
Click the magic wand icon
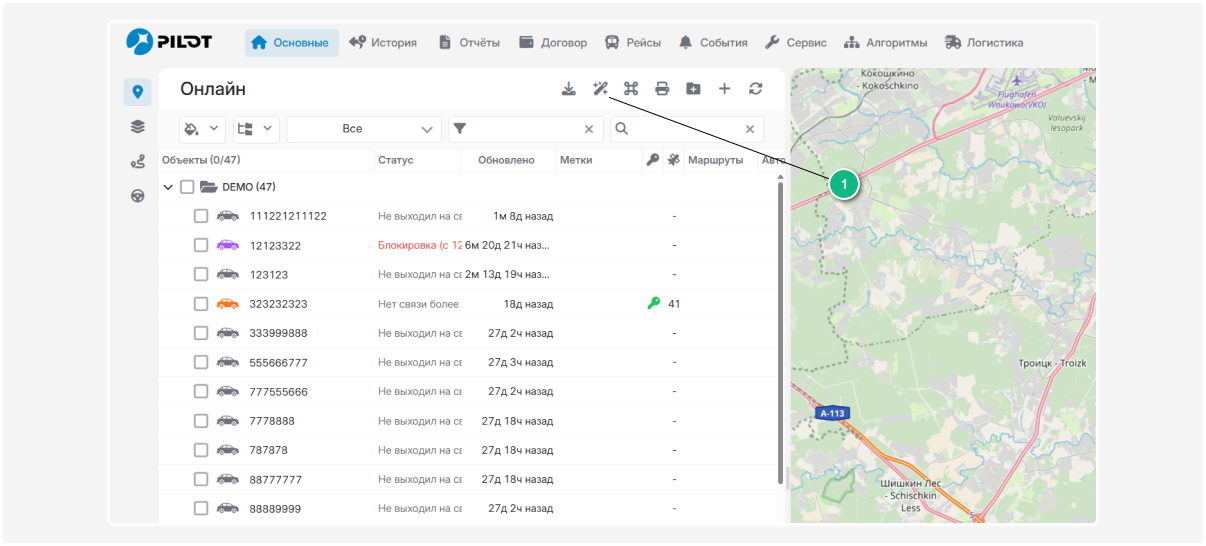coord(600,89)
